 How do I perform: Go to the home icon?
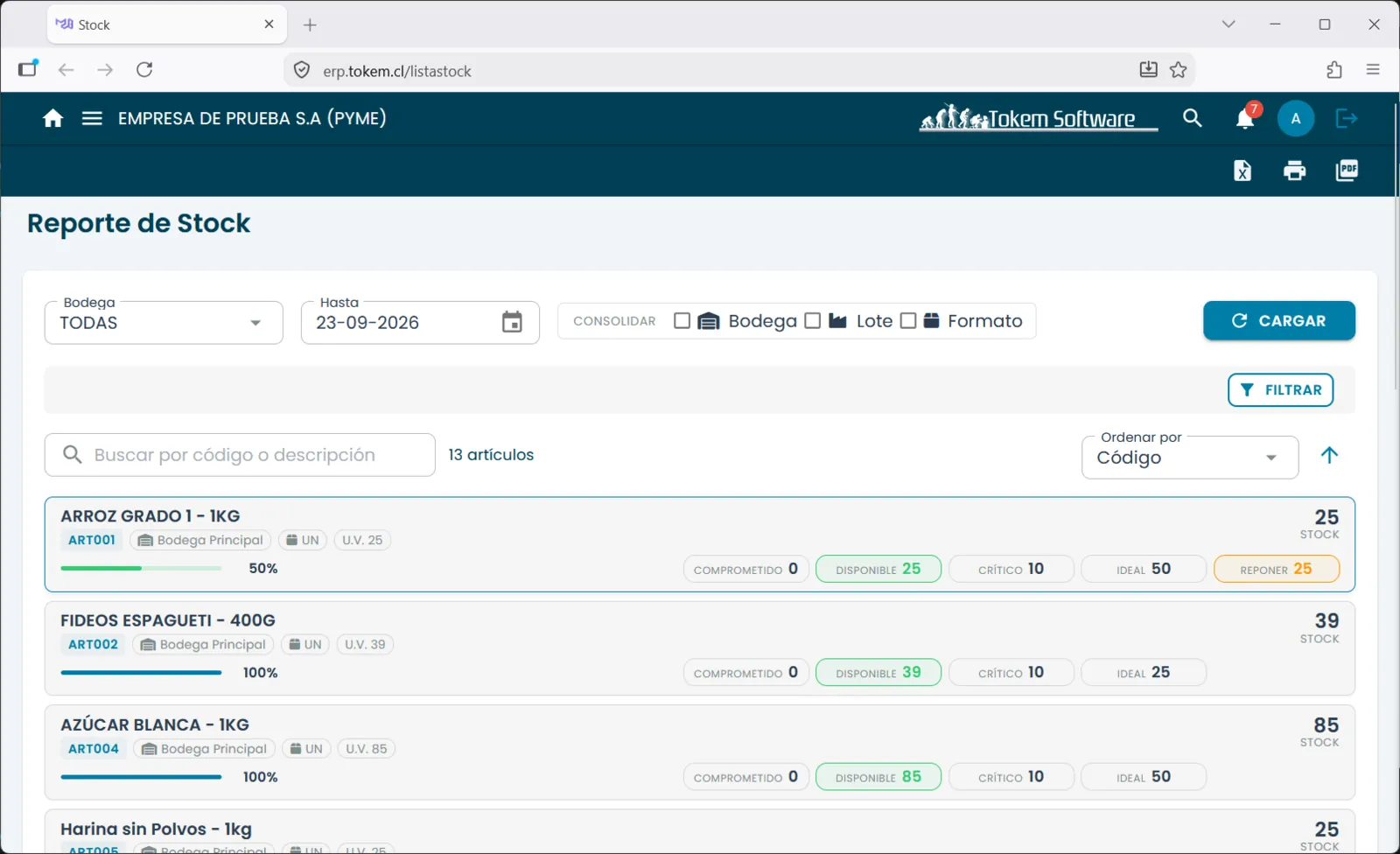[x=52, y=118]
